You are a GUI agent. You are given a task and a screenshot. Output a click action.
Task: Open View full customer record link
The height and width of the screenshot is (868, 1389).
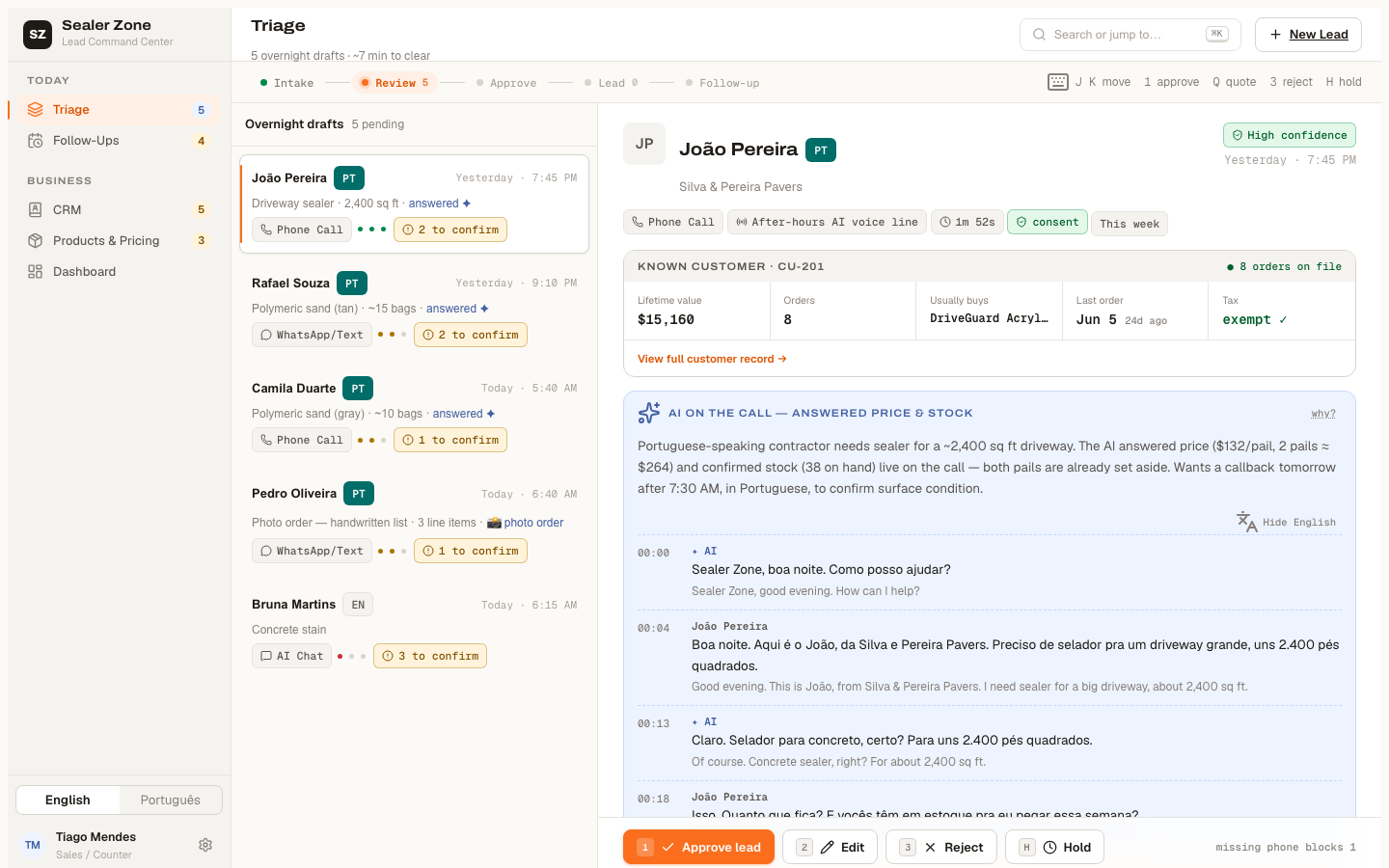[712, 359]
